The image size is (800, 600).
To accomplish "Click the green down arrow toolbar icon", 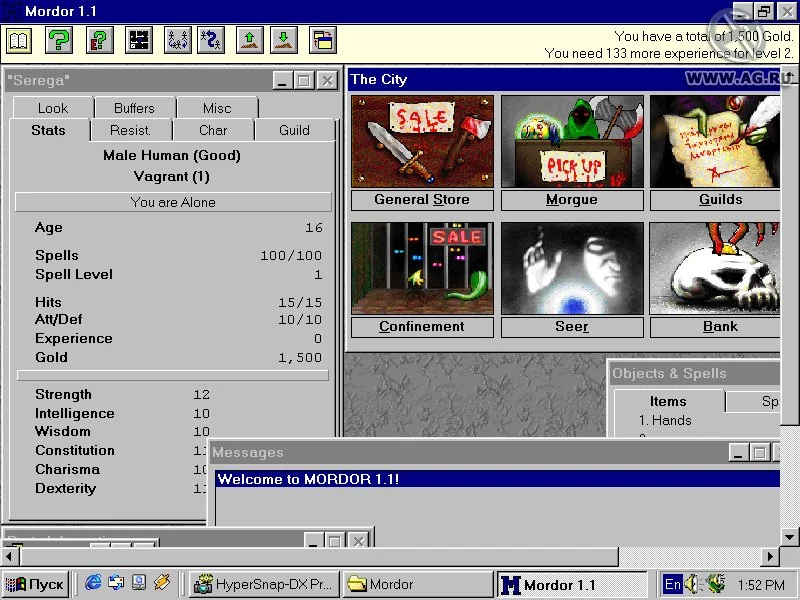I will coord(284,40).
